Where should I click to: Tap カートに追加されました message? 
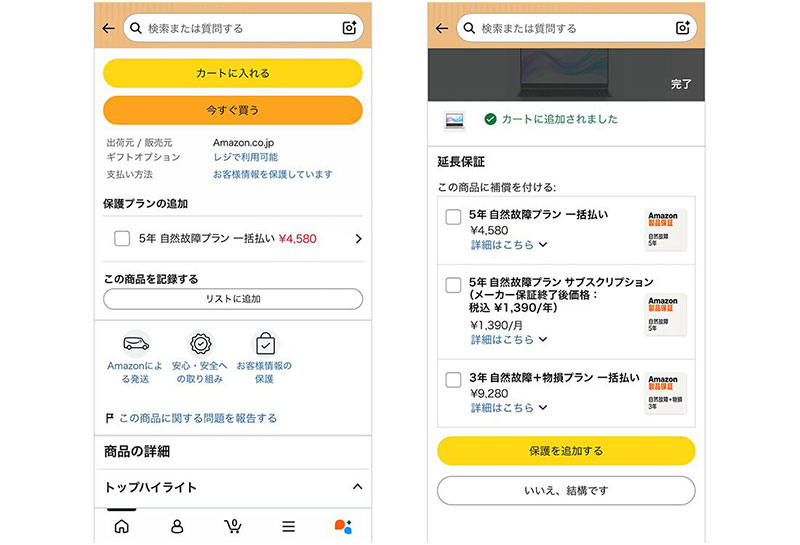560,119
